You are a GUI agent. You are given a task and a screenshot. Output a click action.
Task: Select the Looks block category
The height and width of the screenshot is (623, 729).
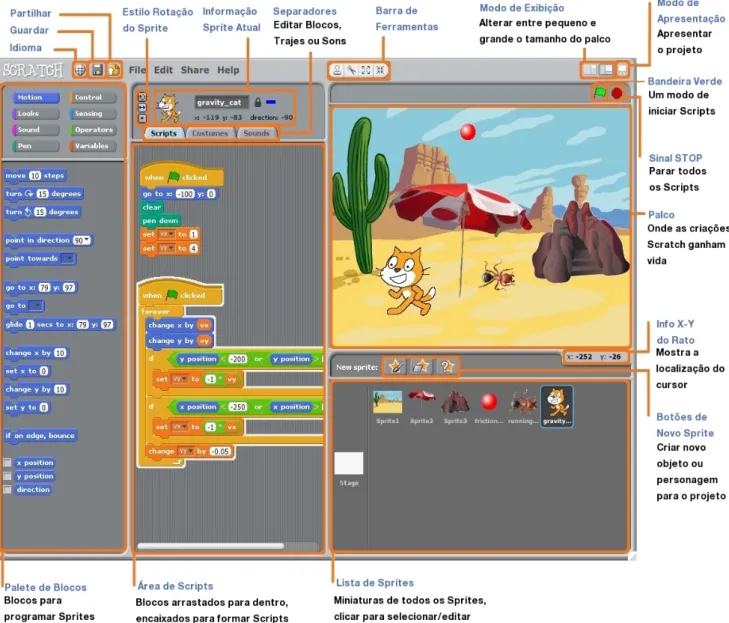[36, 114]
